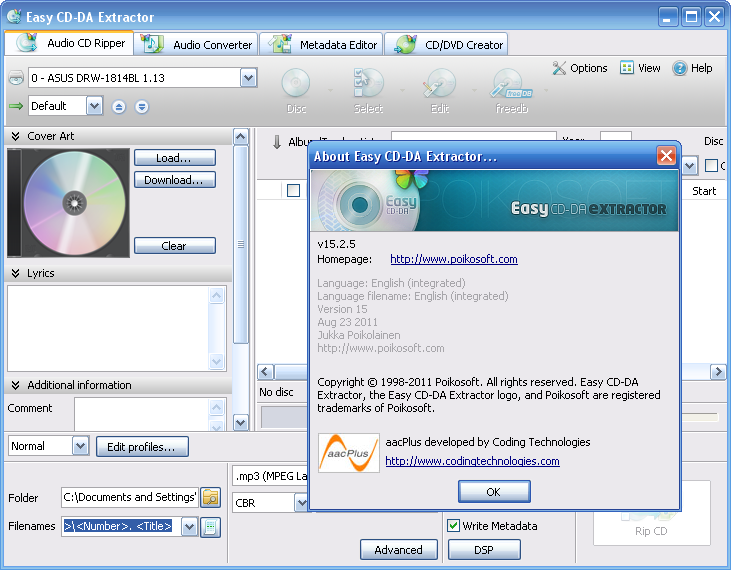Click the CD drive icon beside the drive selector
This screenshot has height=570, width=731.
click(x=16, y=77)
